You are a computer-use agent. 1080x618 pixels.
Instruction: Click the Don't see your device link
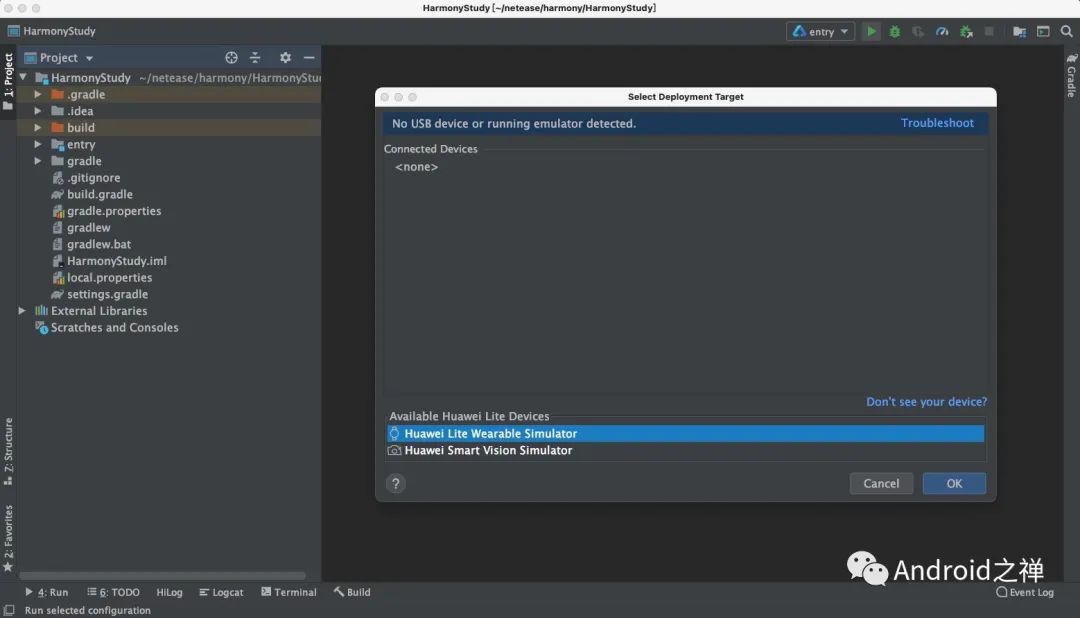coord(926,402)
